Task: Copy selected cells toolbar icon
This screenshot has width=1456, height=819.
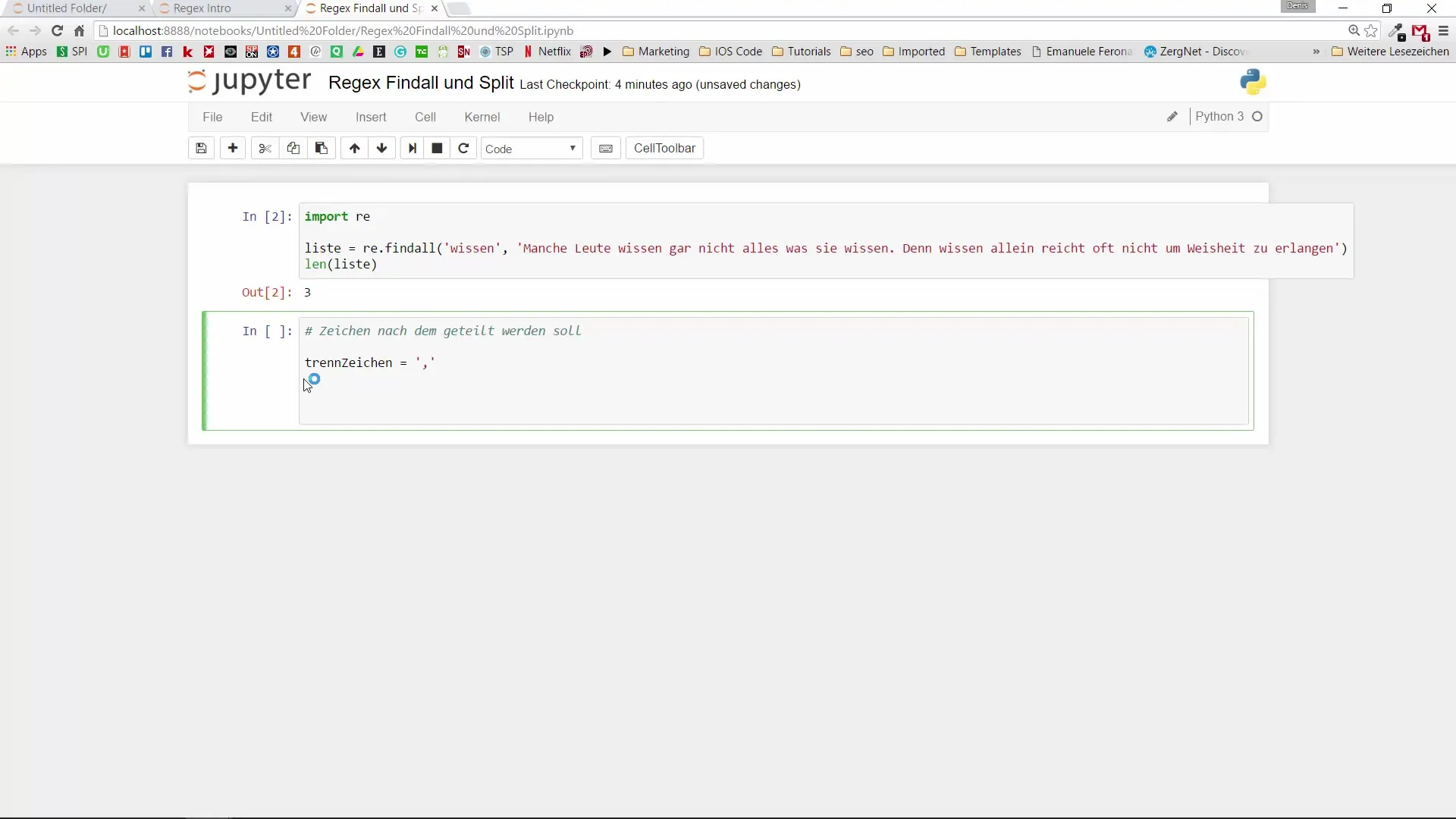Action: pos(293,149)
